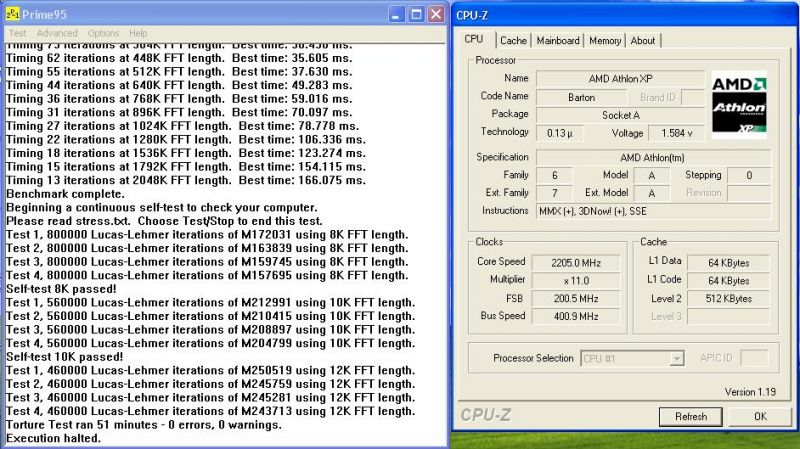Image resolution: width=800 pixels, height=449 pixels.
Task: Click the Core Speed value 2205.0 MHz
Action: pyautogui.click(x=576, y=263)
